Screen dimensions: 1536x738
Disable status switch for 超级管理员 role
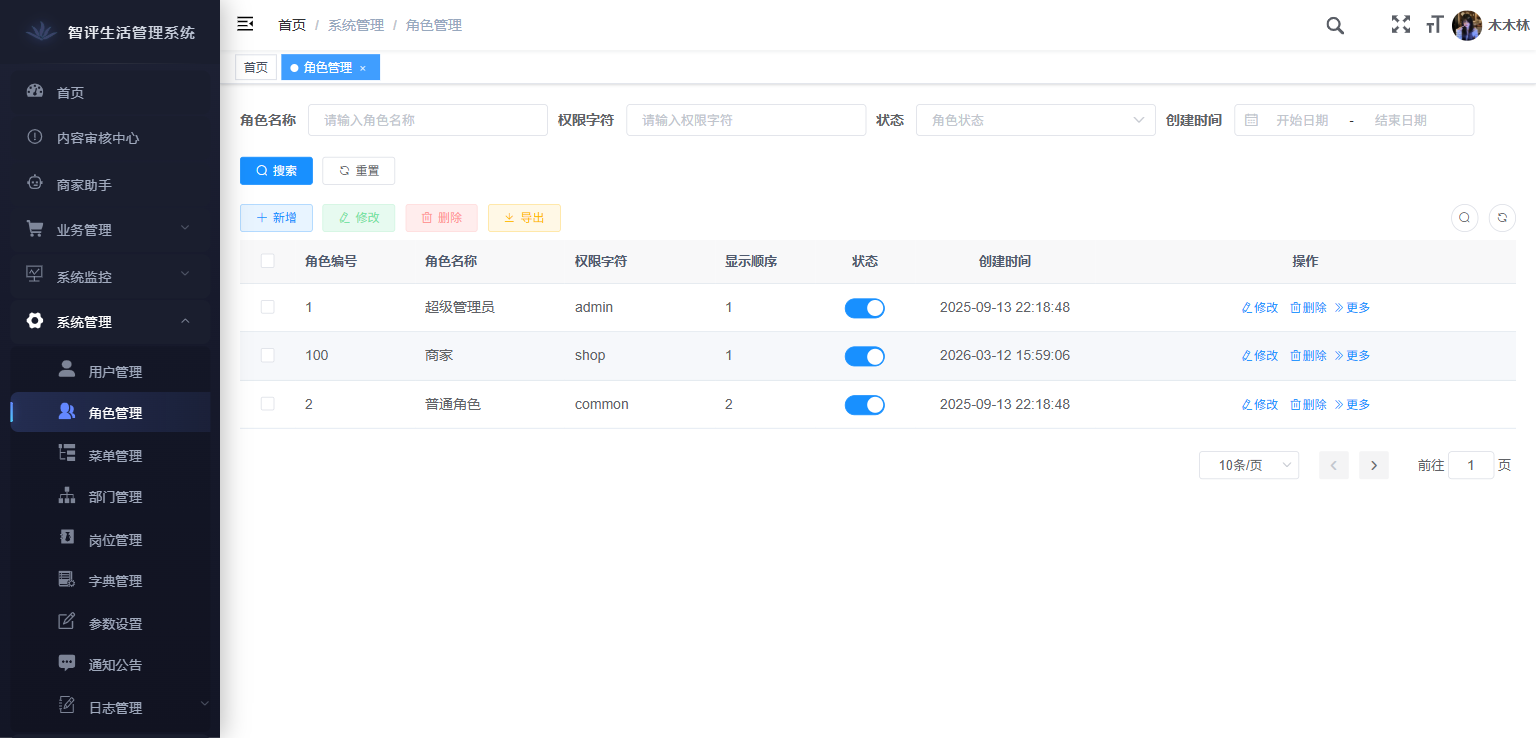pos(865,308)
